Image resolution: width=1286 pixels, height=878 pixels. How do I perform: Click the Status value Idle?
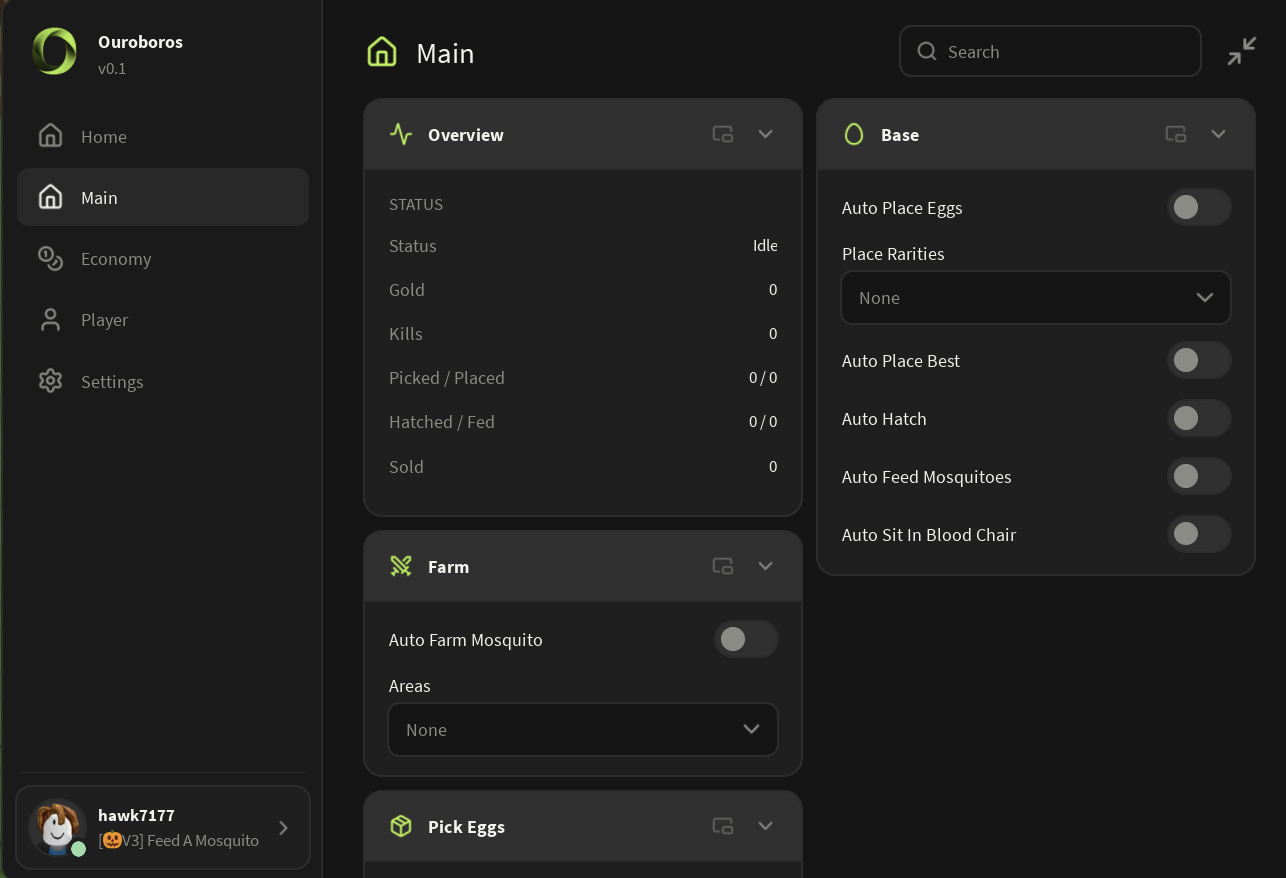pyautogui.click(x=765, y=246)
